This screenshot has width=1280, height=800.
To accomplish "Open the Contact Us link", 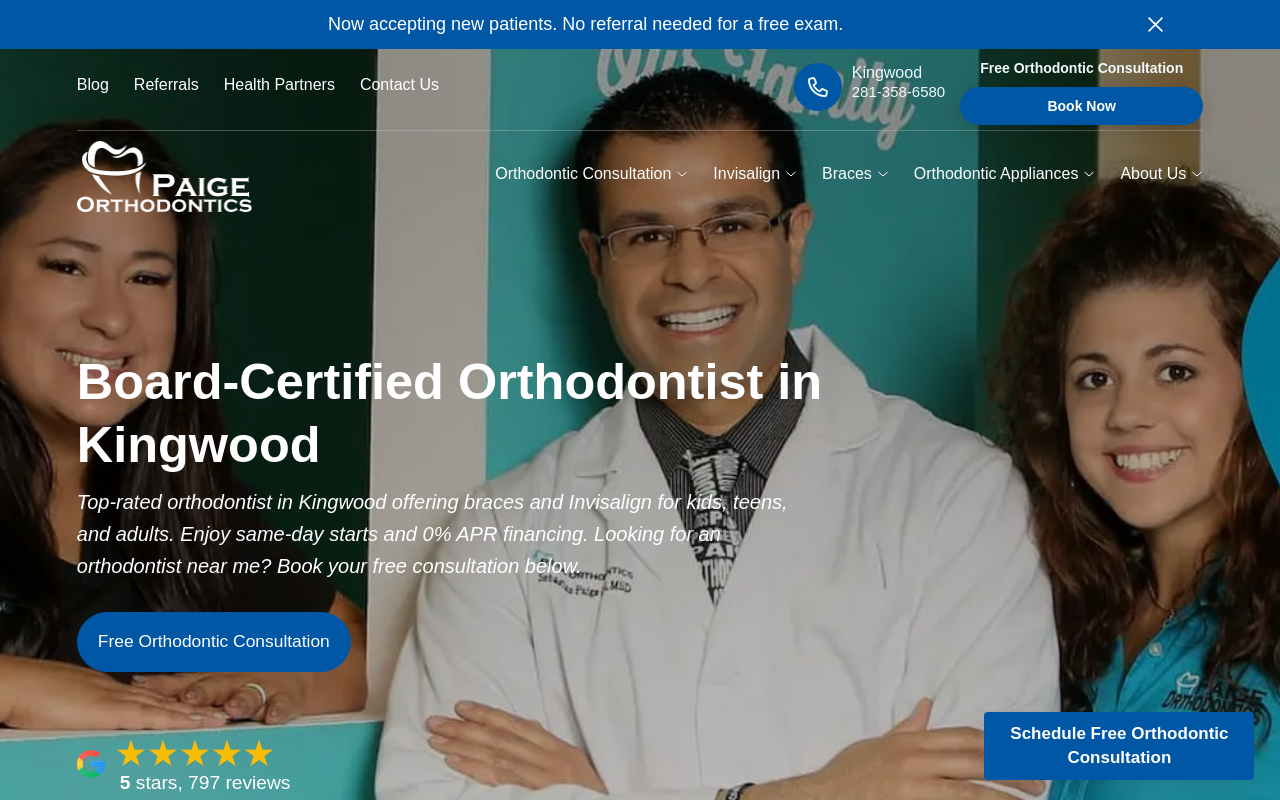I will click(399, 85).
